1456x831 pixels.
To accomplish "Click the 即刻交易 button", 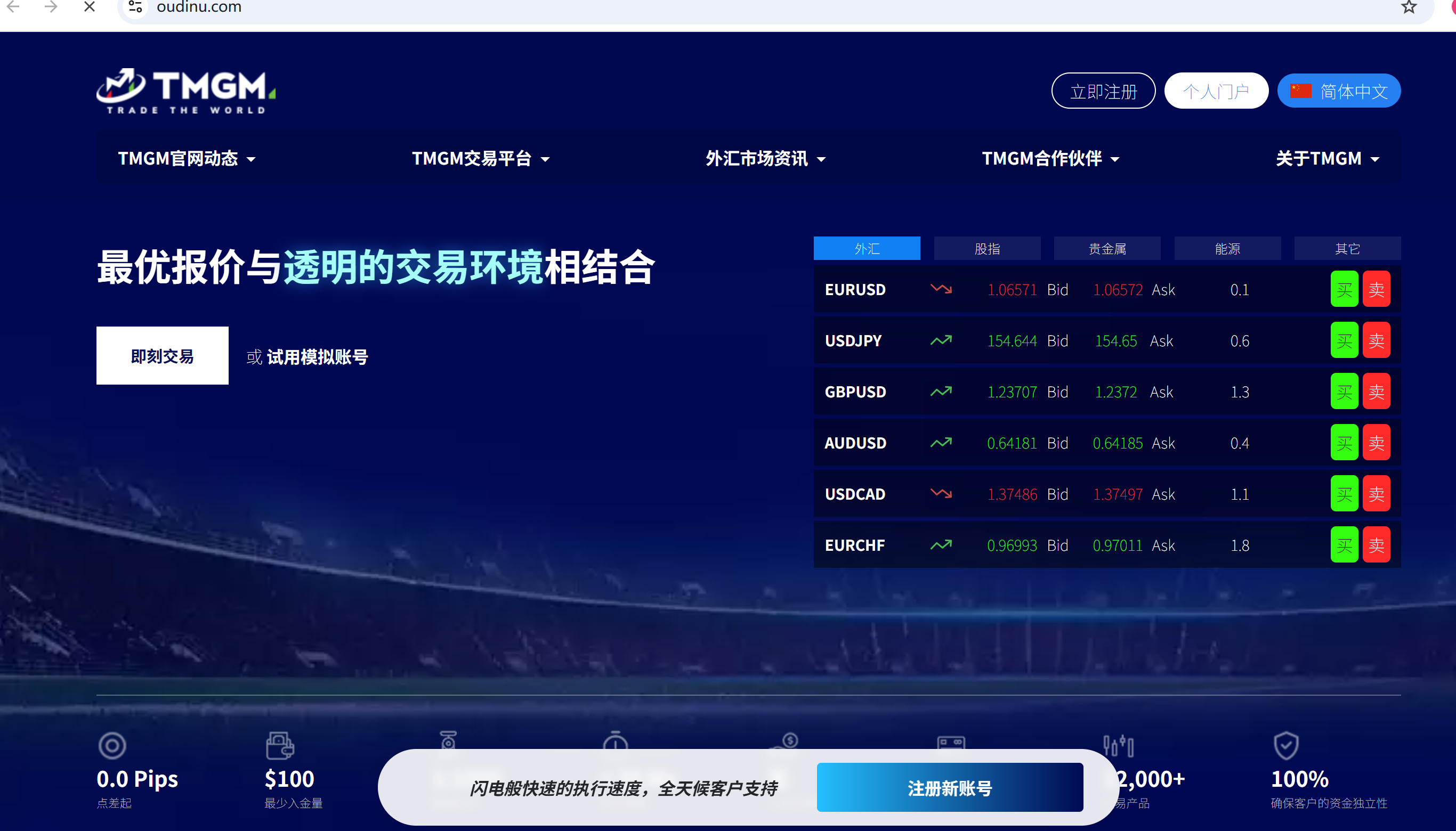I will (162, 356).
